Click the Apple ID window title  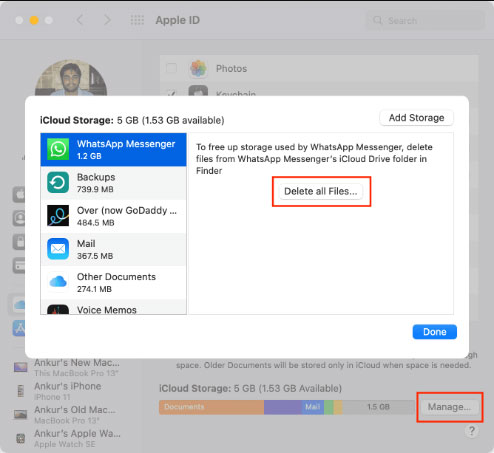pyautogui.click(x=178, y=20)
